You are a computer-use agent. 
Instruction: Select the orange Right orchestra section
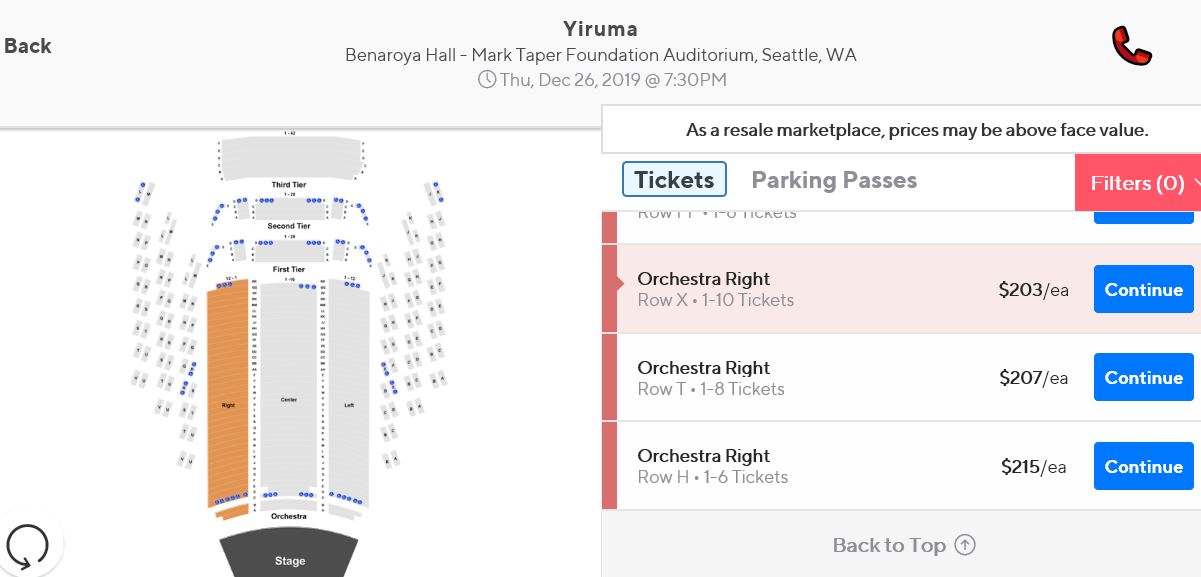point(227,395)
